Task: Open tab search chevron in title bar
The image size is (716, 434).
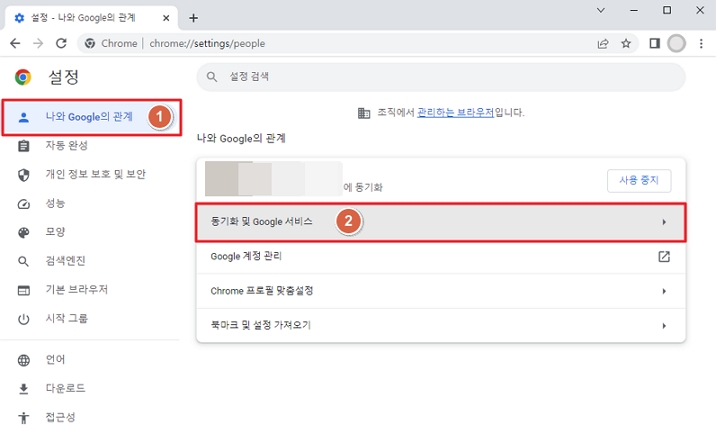Action: point(601,10)
